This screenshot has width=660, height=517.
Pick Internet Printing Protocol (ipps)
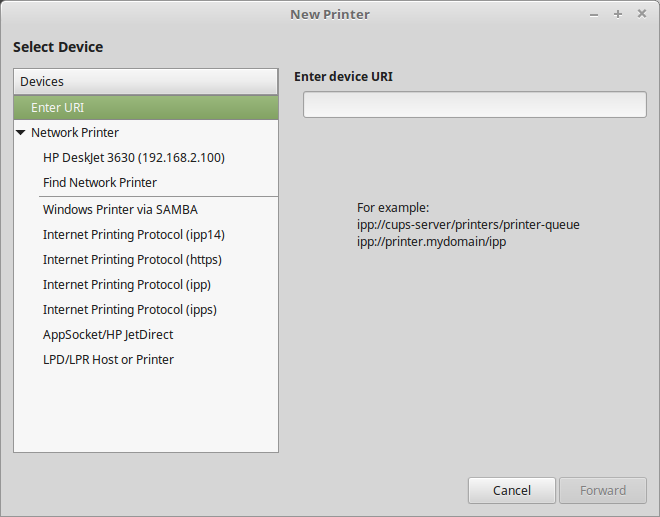(130, 310)
